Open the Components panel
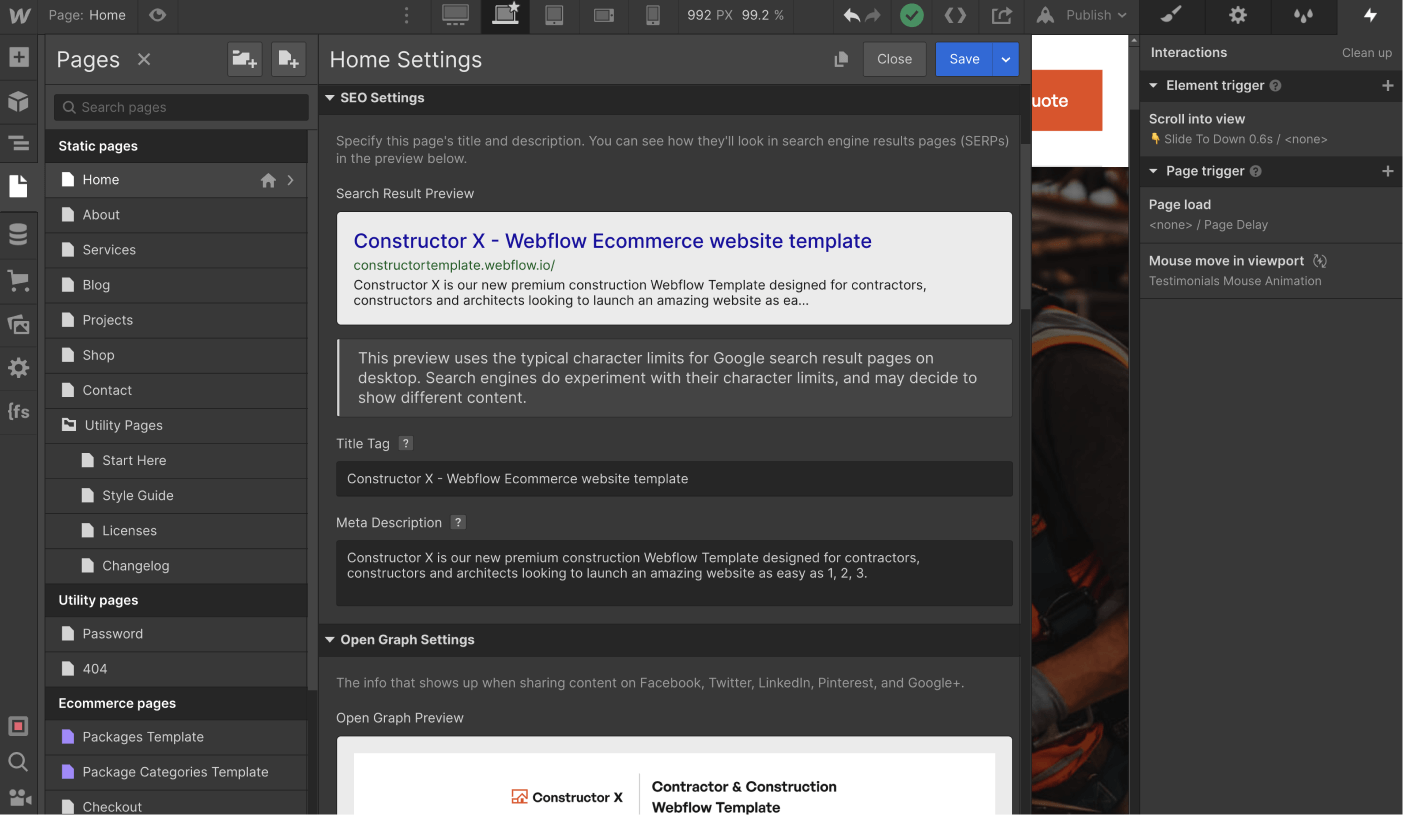The width and height of the screenshot is (1403, 815). pyautogui.click(x=19, y=101)
